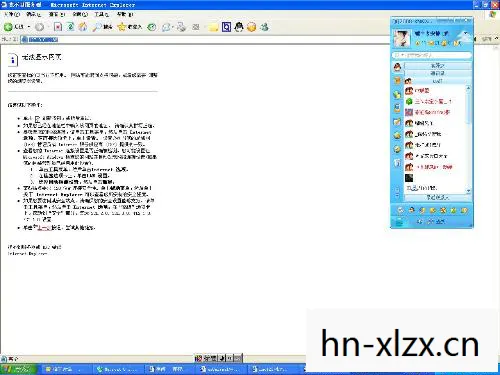Open the QQ contact with green avatar
The height and width of the screenshot is (375, 500).
pyautogui.click(x=435, y=101)
